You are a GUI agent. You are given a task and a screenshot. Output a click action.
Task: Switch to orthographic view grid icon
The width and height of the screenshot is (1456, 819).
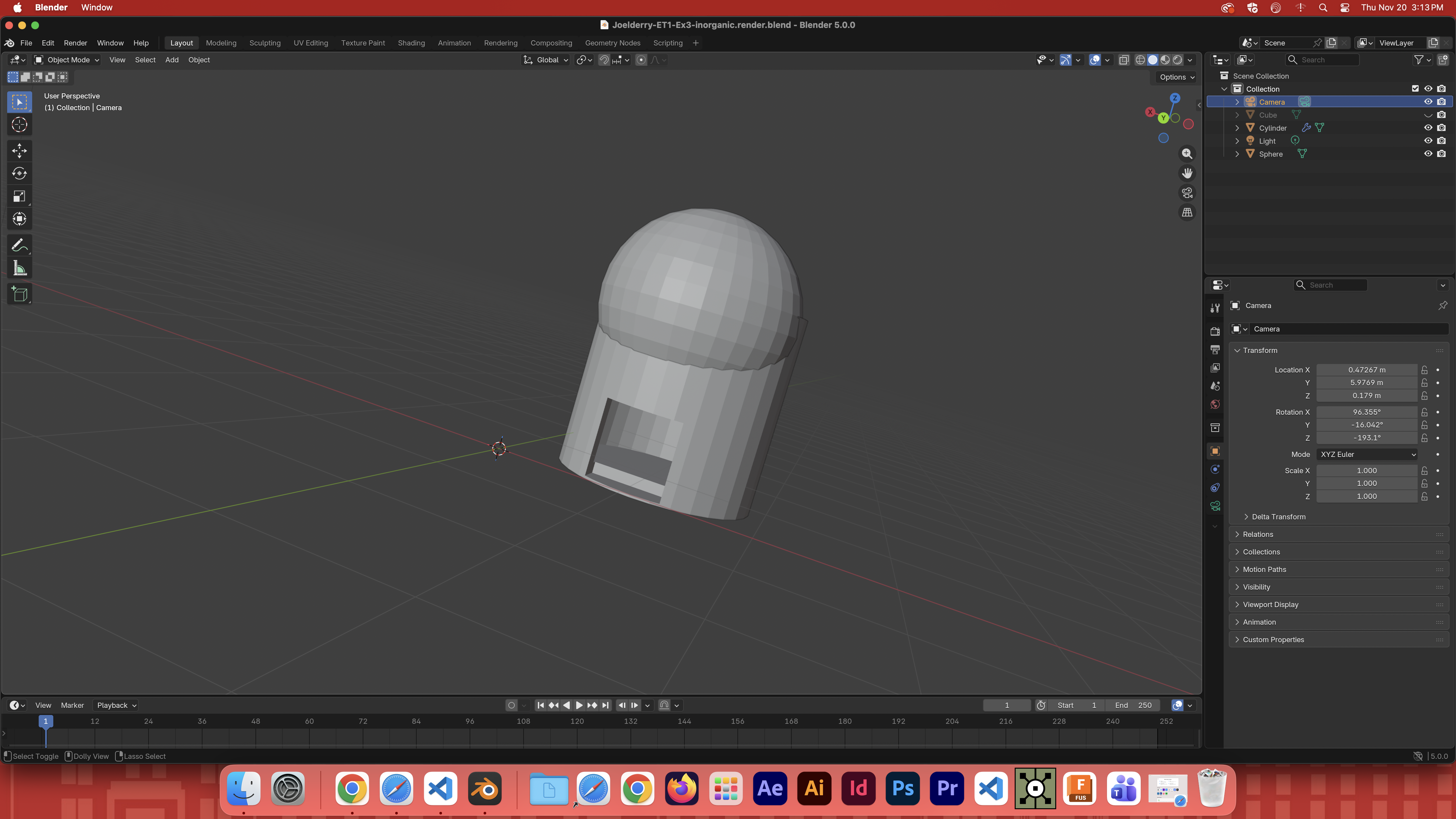[x=1187, y=213]
